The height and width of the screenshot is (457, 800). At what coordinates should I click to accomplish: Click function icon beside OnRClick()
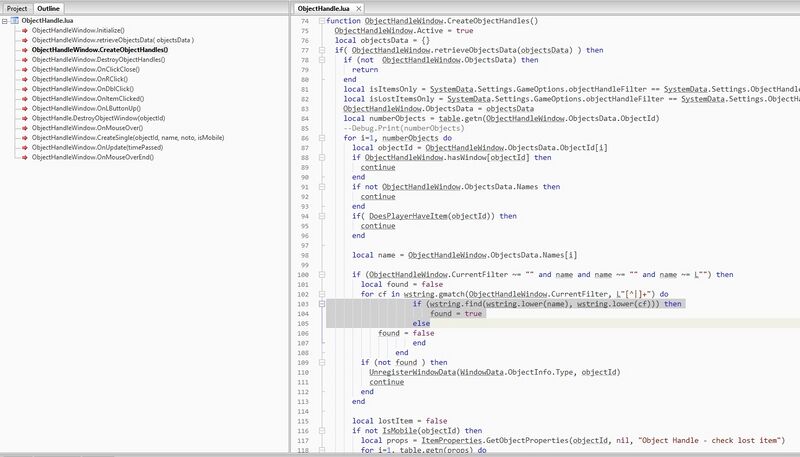[x=24, y=79]
